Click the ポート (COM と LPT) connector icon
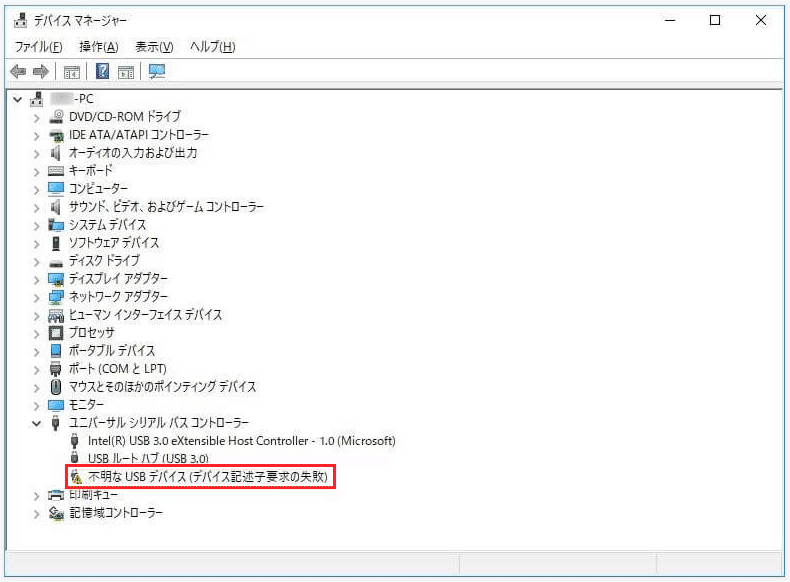The image size is (790, 582). click(56, 369)
